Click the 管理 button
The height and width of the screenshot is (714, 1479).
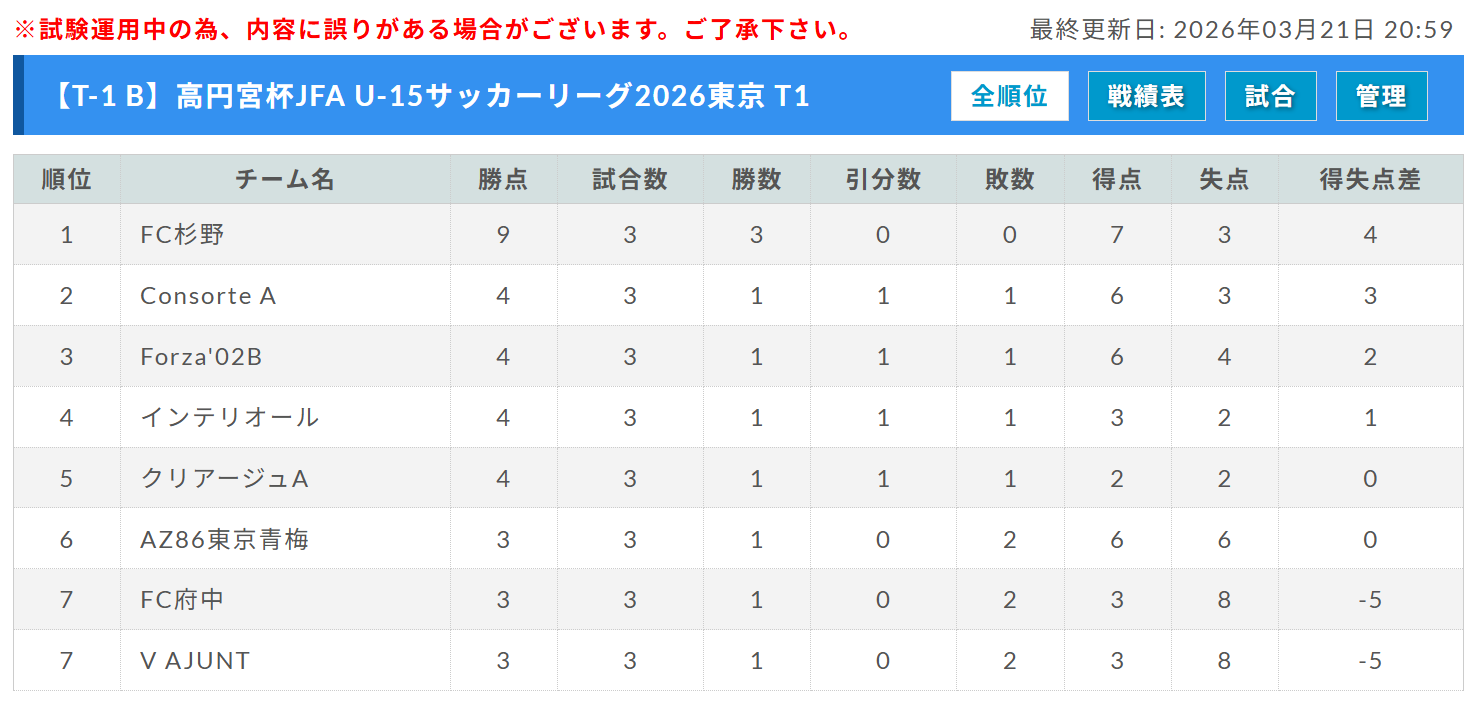[1381, 96]
